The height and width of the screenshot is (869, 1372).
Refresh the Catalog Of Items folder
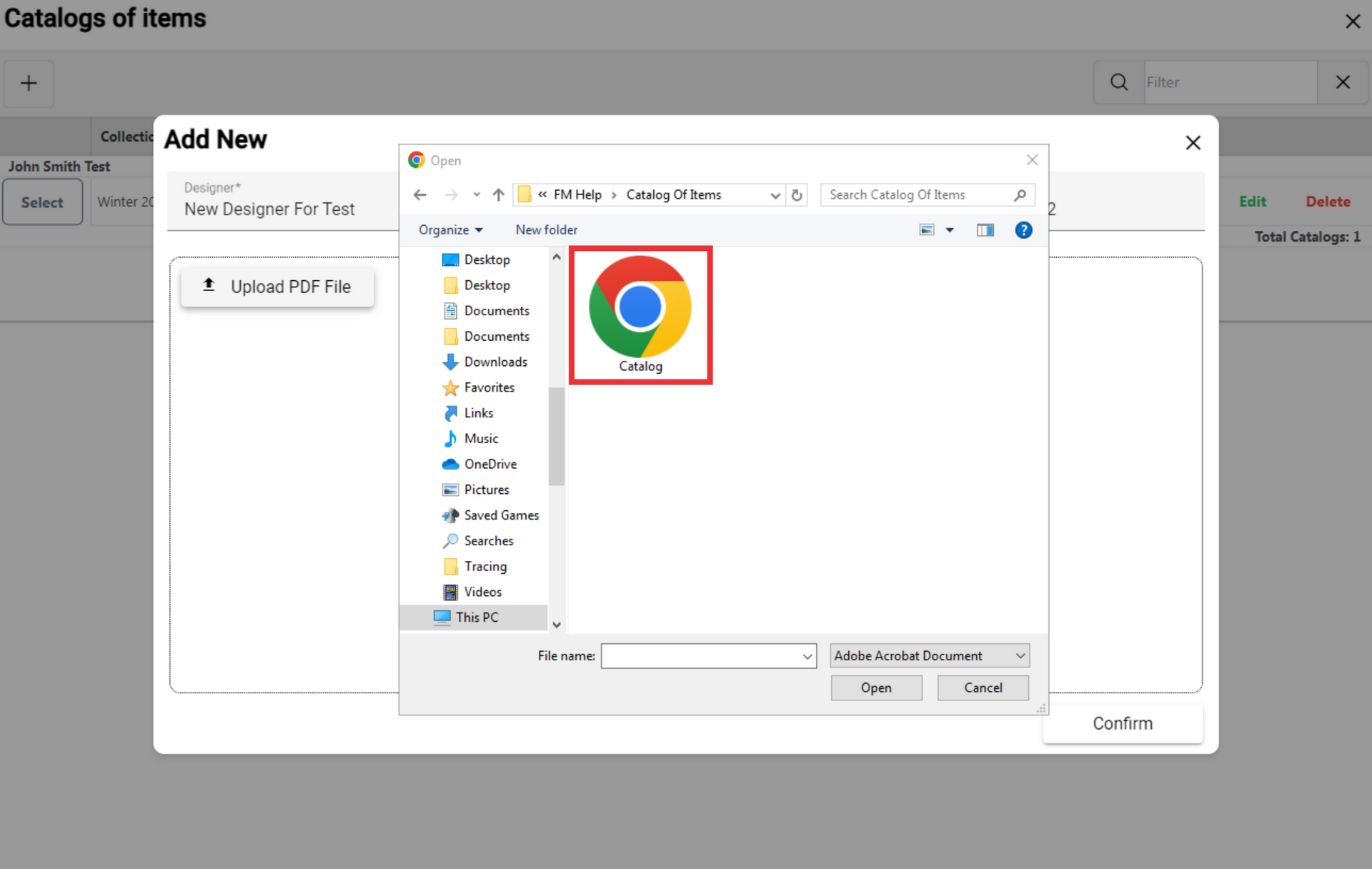(x=797, y=194)
